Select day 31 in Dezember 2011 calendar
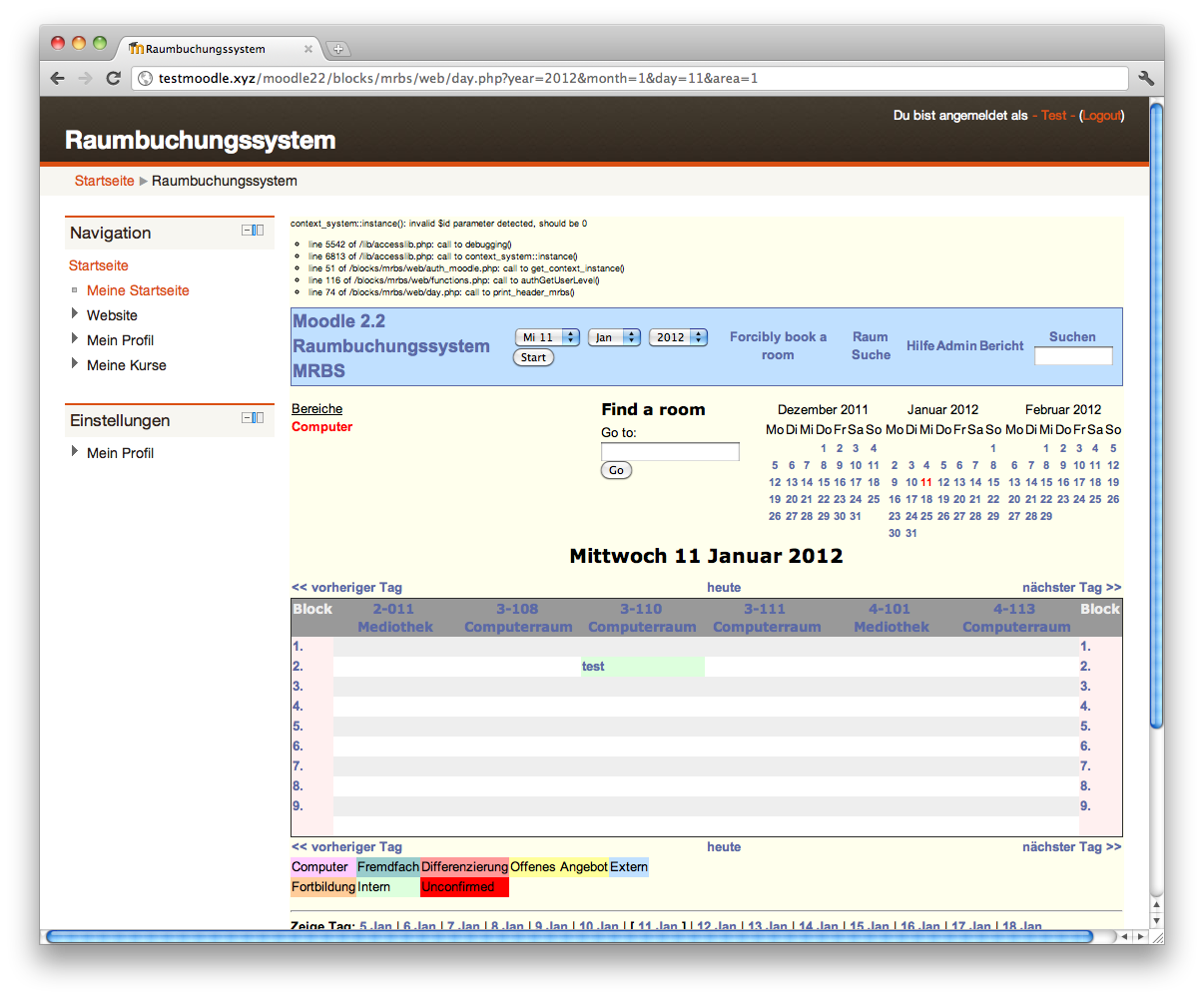Viewport: 1204px width, 999px height. (856, 516)
